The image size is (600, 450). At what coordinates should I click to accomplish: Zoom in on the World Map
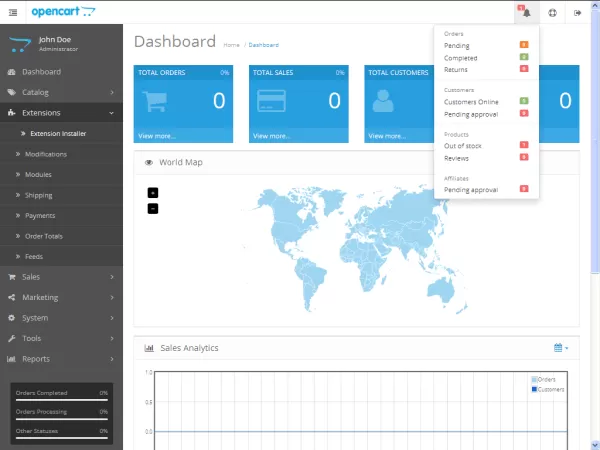152,192
